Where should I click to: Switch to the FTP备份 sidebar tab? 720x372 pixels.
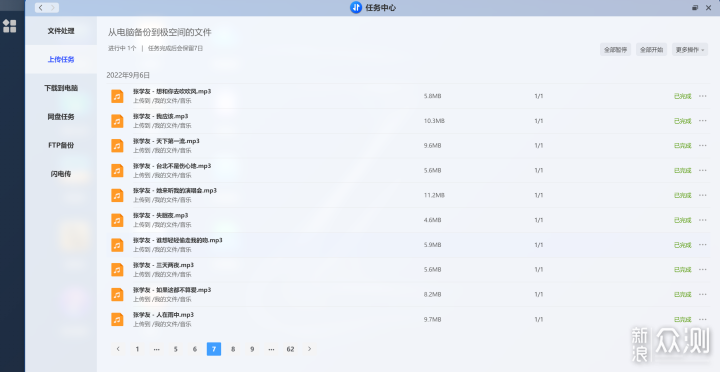[61, 145]
